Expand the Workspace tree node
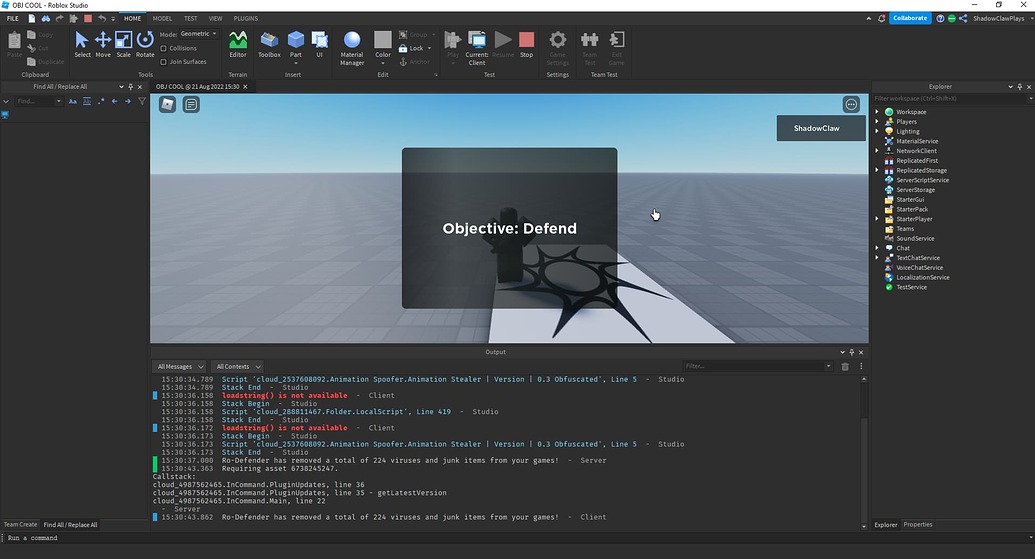Screen dimensions: 1035x559 click(877, 112)
